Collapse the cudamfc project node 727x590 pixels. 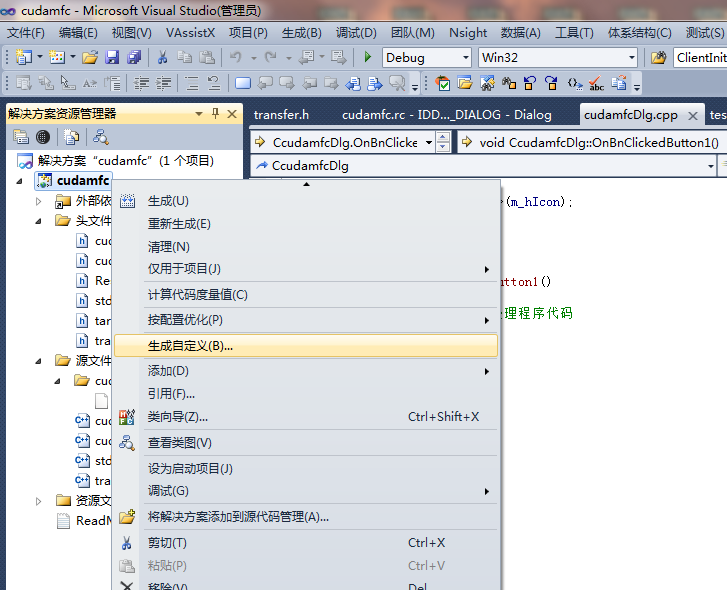pyautogui.click(x=19, y=181)
